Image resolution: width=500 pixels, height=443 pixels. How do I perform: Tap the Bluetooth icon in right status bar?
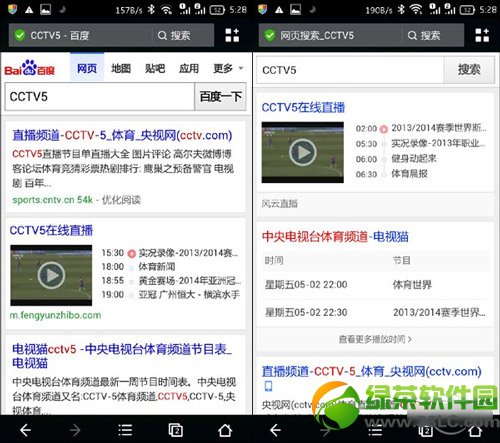(x=401, y=10)
